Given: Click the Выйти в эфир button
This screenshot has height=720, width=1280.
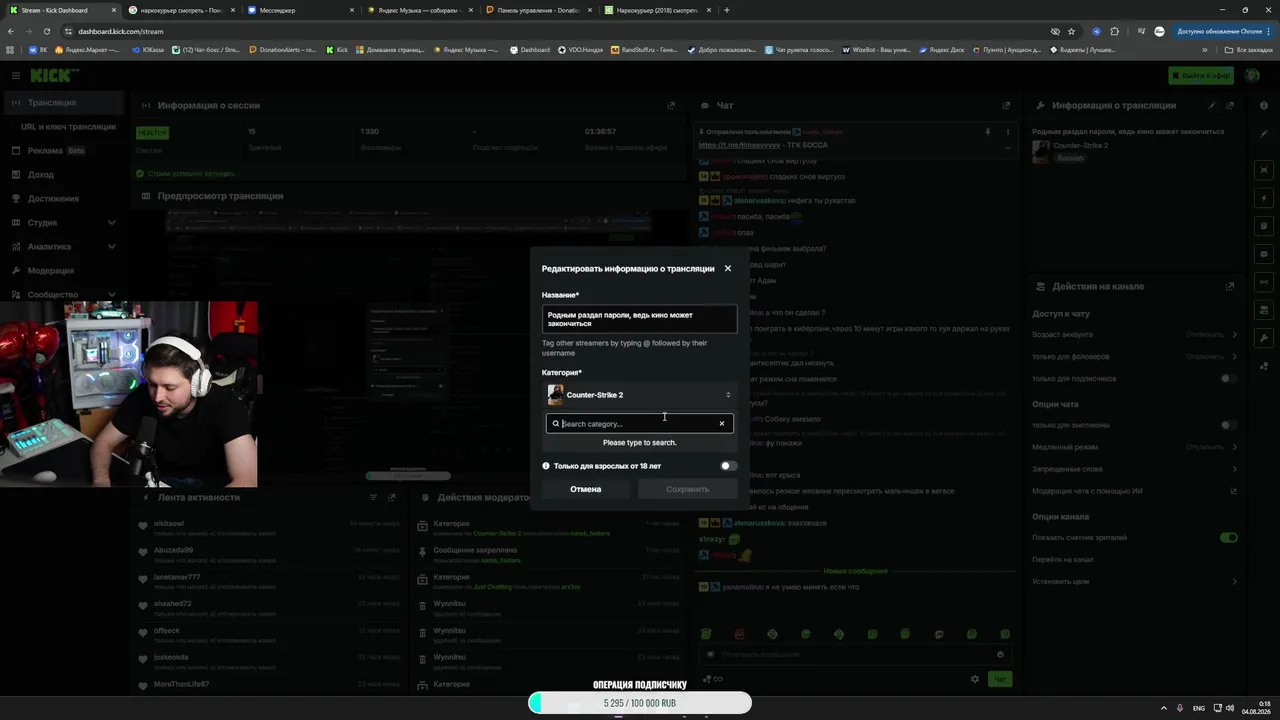Looking at the screenshot, I should 1200,75.
